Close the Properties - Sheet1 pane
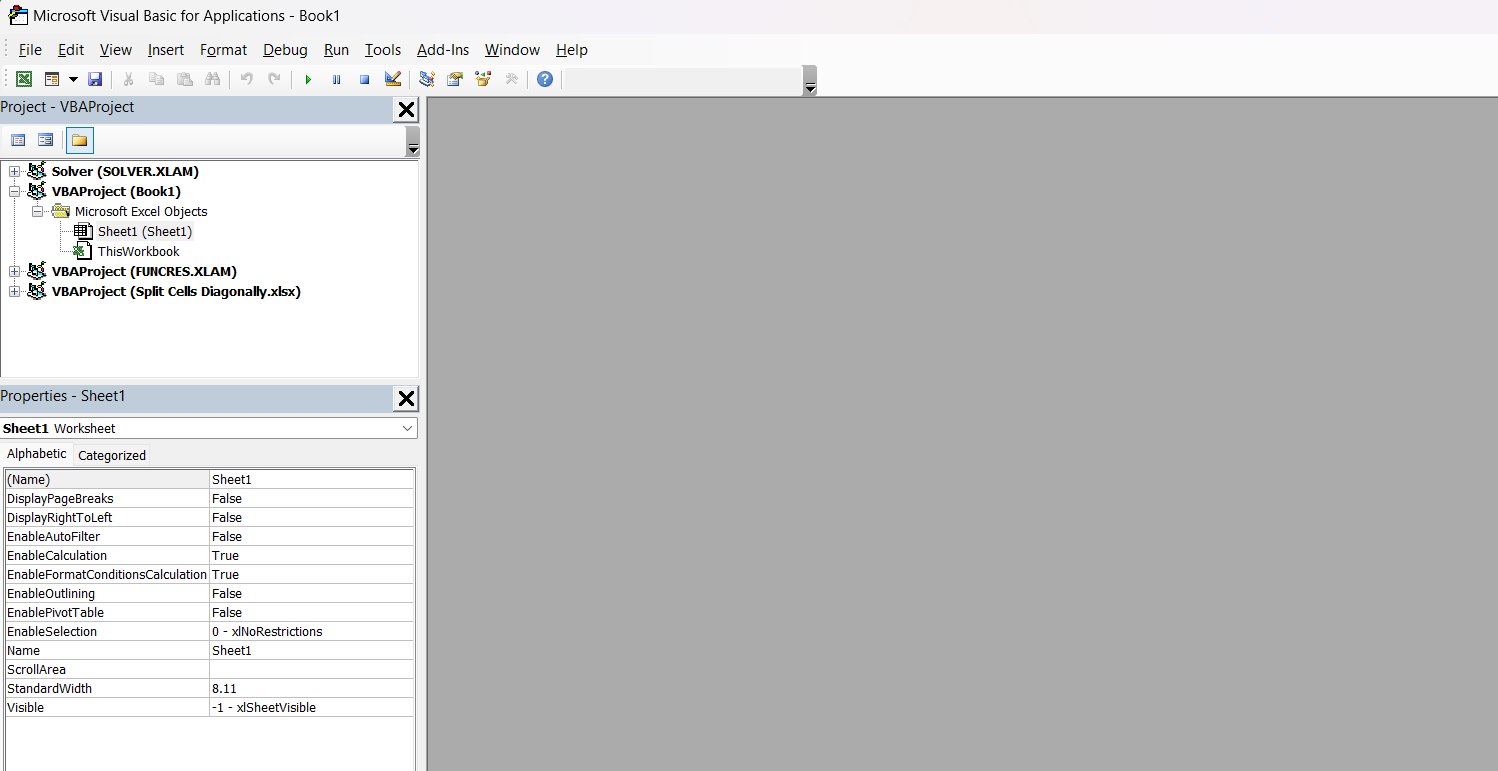This screenshot has width=1498, height=771. pyautogui.click(x=406, y=399)
